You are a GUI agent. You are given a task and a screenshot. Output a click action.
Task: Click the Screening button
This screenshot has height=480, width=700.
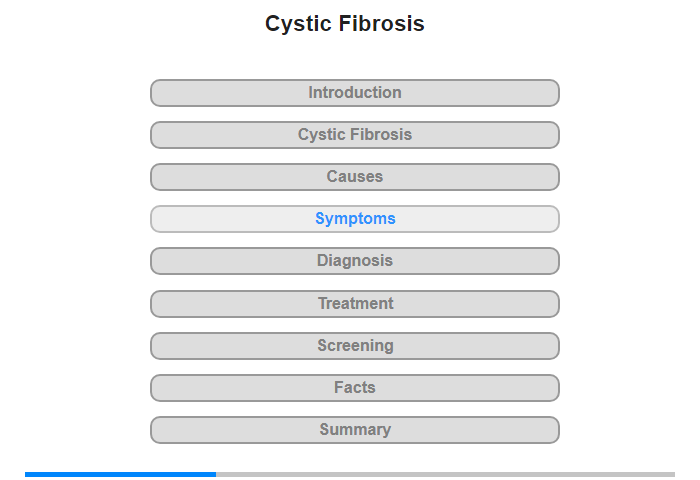point(355,345)
